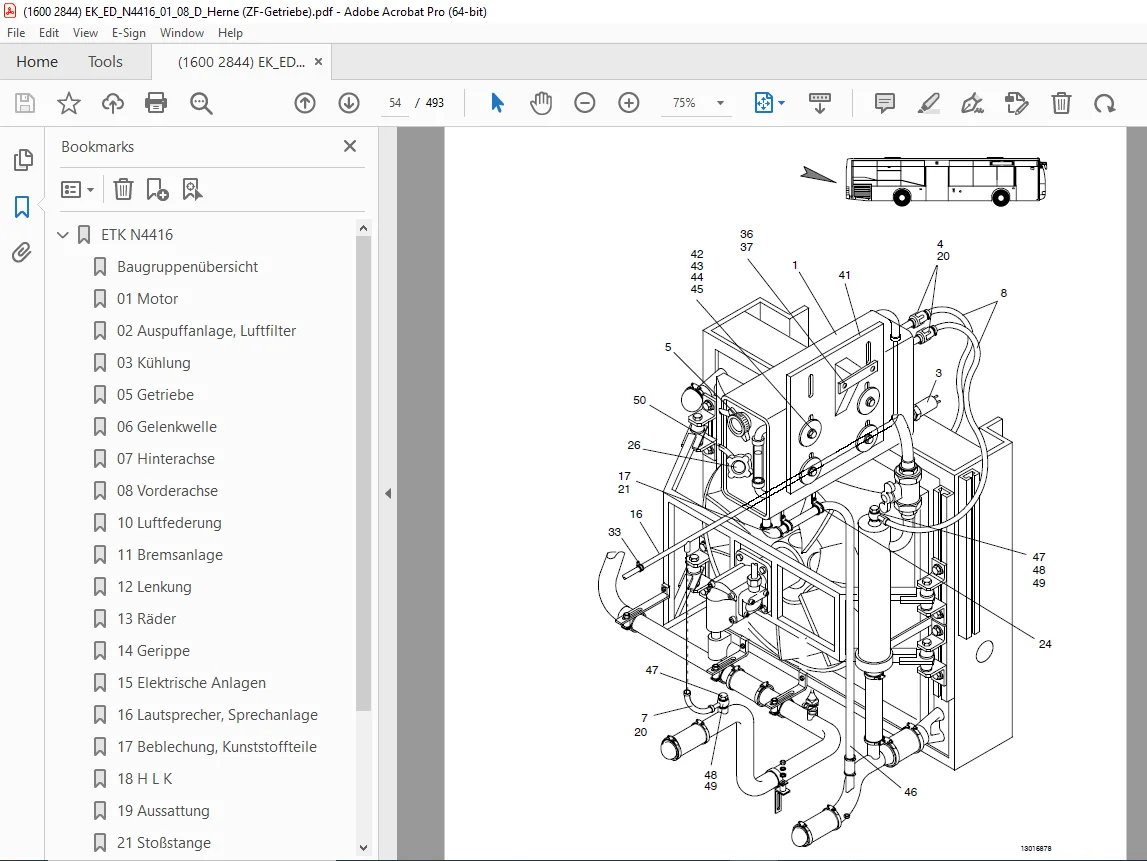This screenshot has height=861, width=1147.
Task: Open the Window menu
Action: click(x=181, y=33)
